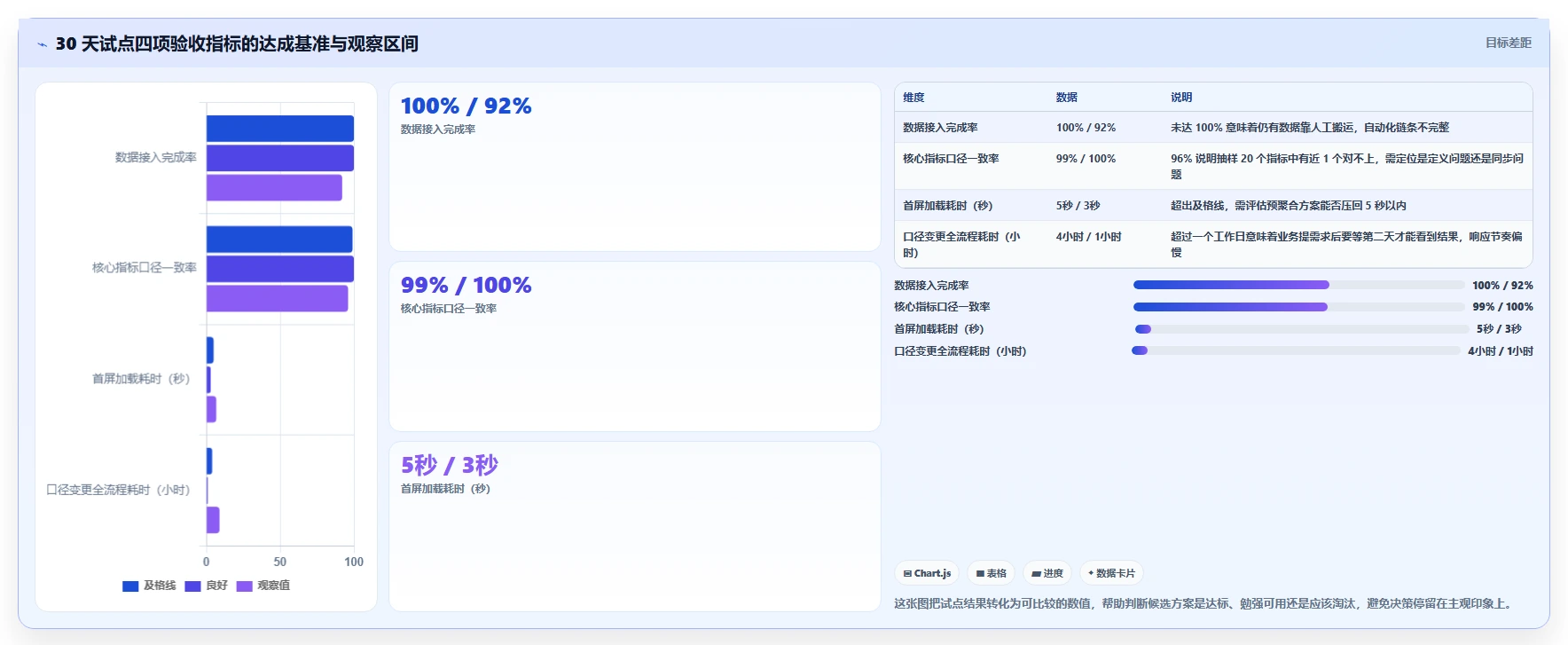Click the description starting with 超过一个工作日

click(1346, 244)
